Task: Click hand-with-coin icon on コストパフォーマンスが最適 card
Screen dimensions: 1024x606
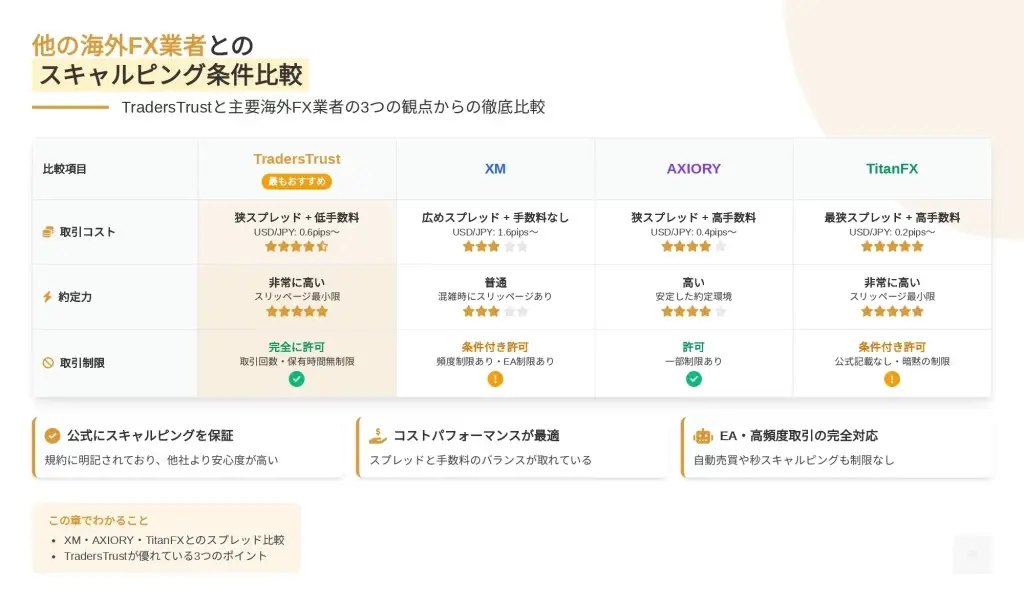Action: coord(377,436)
